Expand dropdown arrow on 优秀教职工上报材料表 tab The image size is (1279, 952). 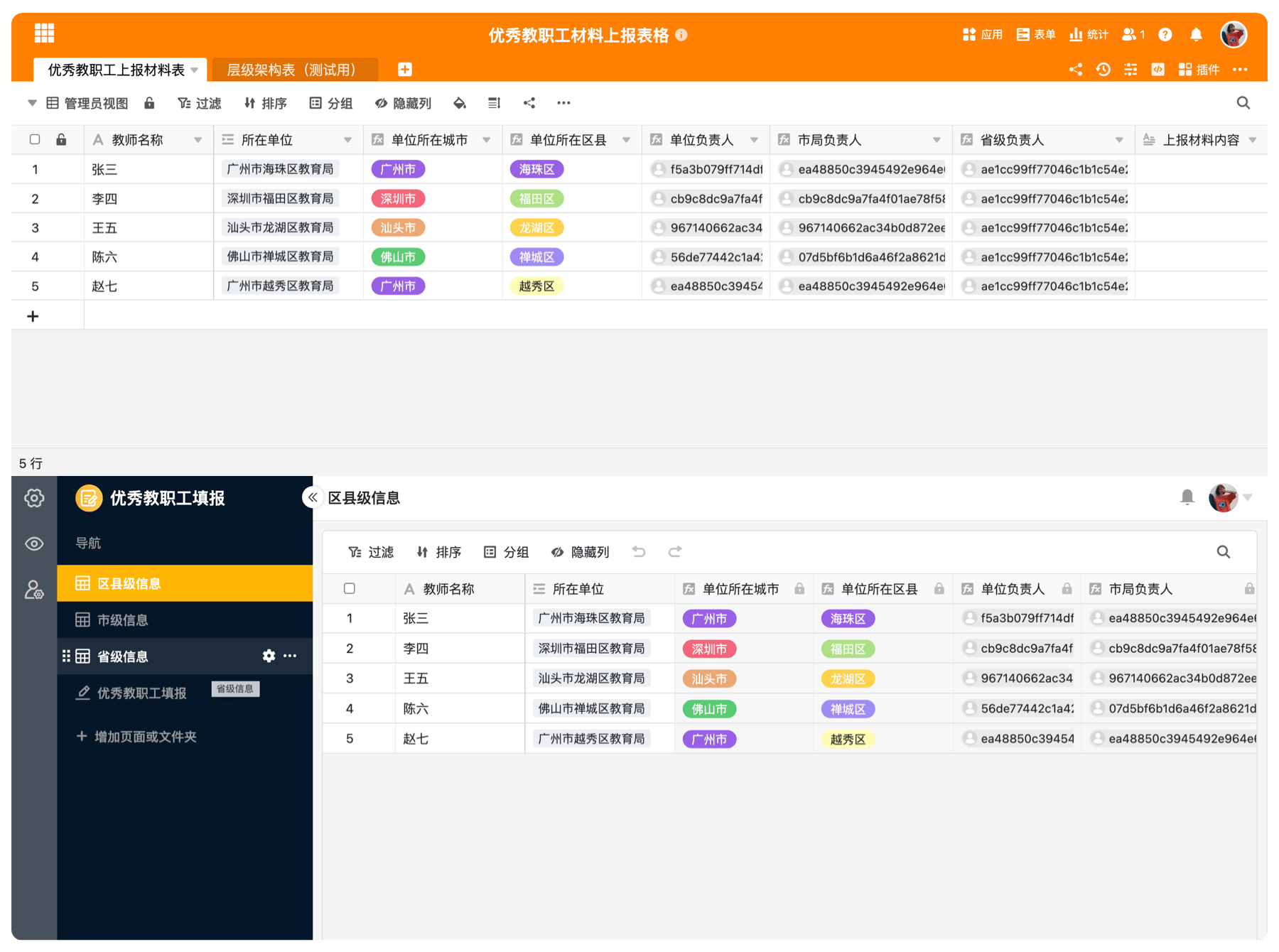195,70
